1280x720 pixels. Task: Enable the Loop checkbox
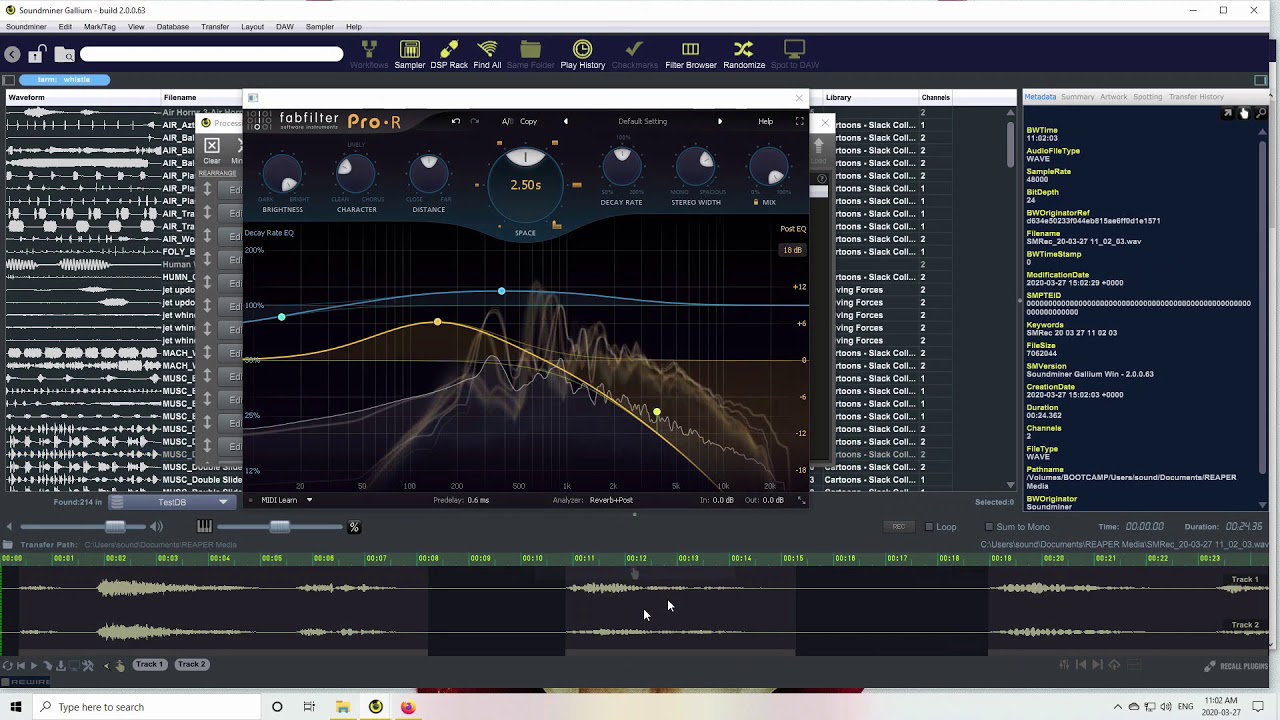tap(929, 527)
